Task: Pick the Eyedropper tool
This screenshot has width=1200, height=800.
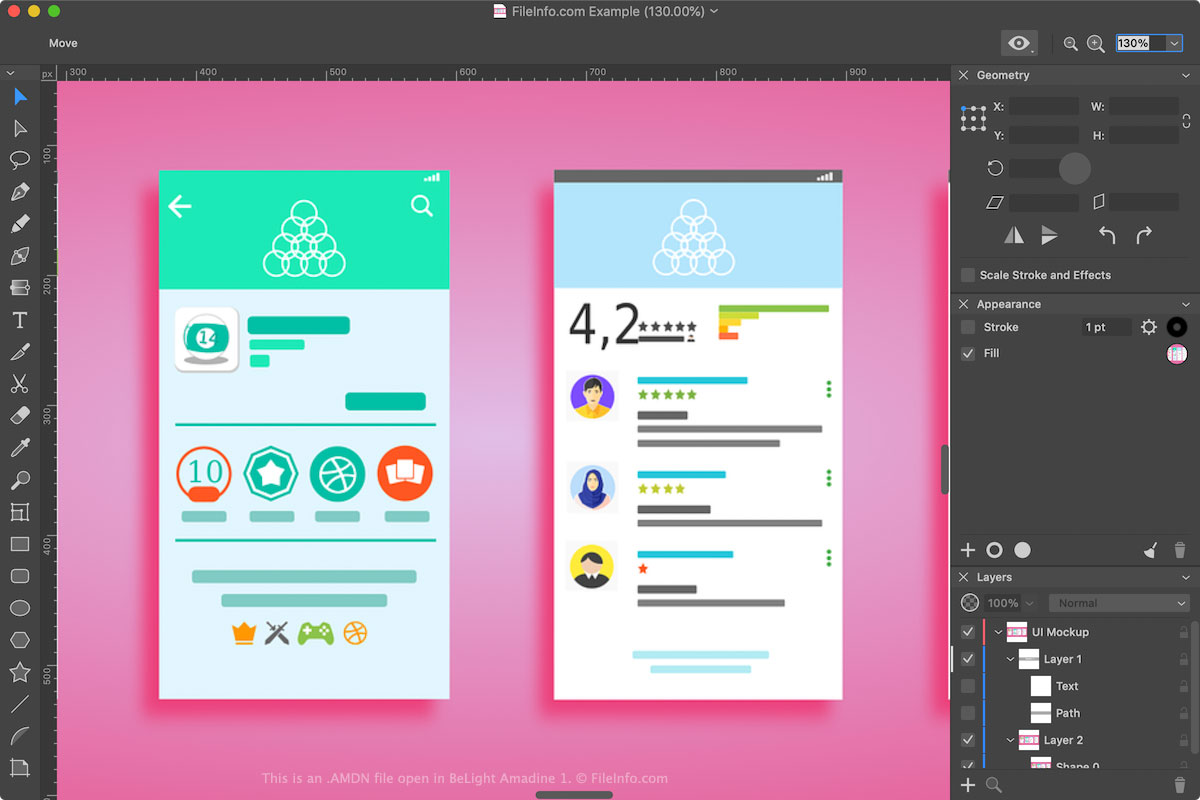Action: pyautogui.click(x=20, y=448)
